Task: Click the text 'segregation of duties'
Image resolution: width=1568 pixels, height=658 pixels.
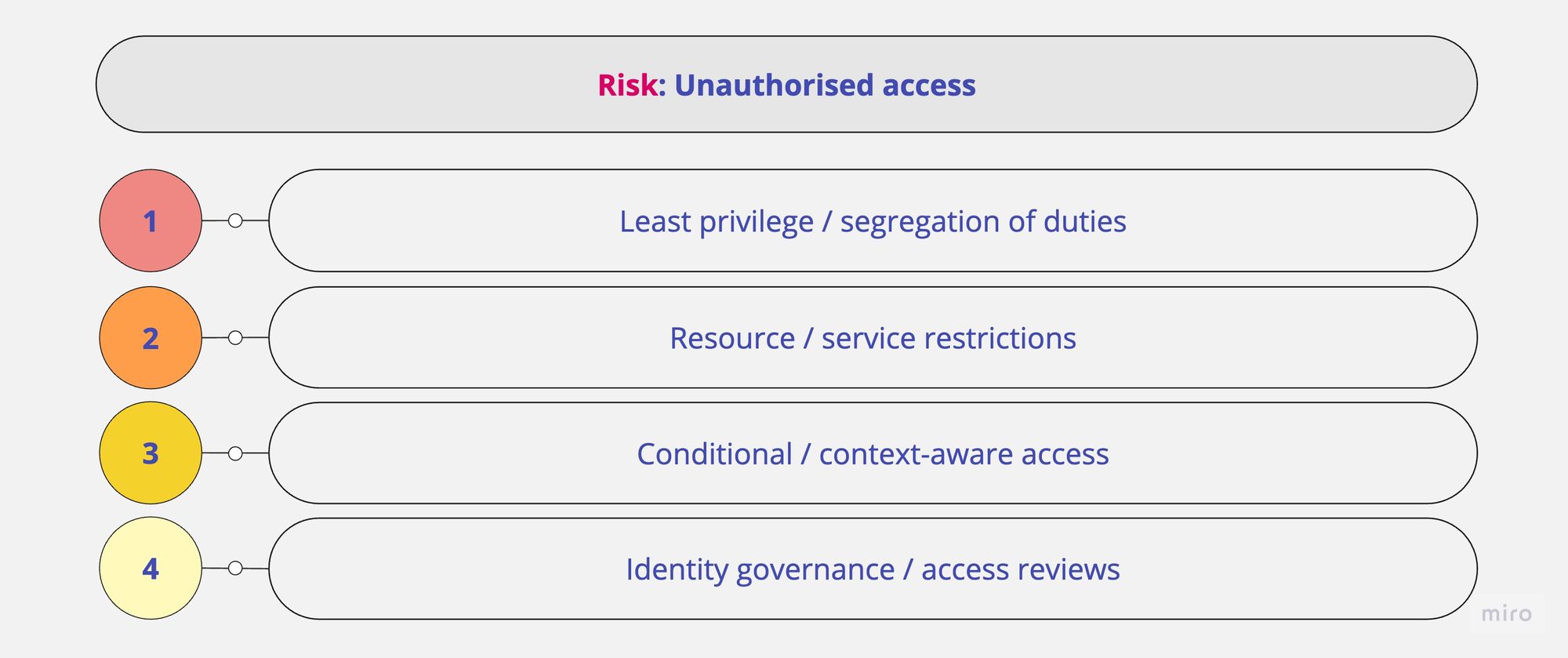Action: tap(983, 222)
